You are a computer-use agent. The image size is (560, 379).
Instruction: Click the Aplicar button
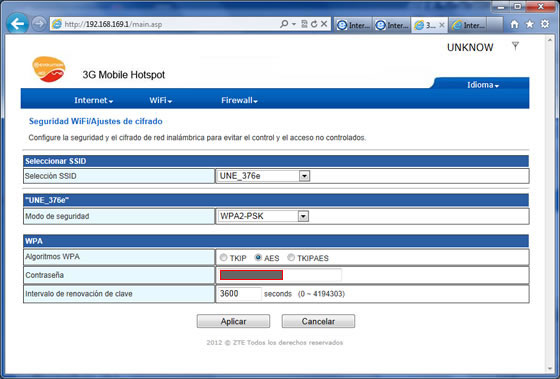click(x=233, y=321)
